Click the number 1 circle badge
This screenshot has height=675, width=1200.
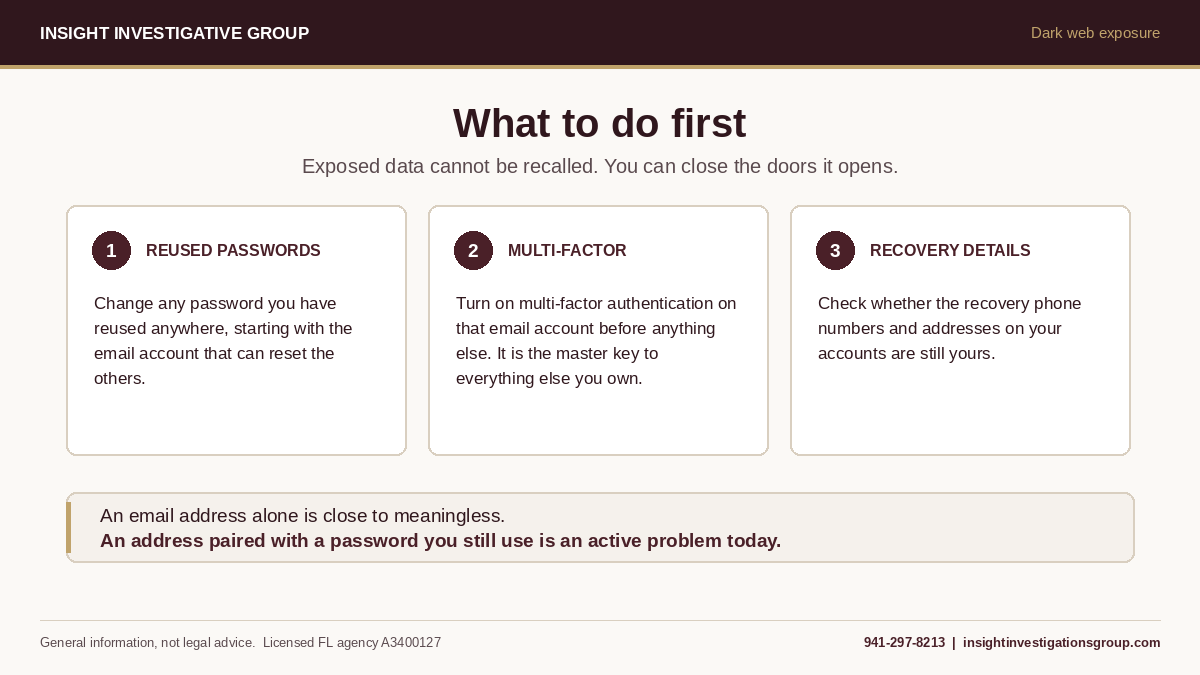tap(111, 250)
